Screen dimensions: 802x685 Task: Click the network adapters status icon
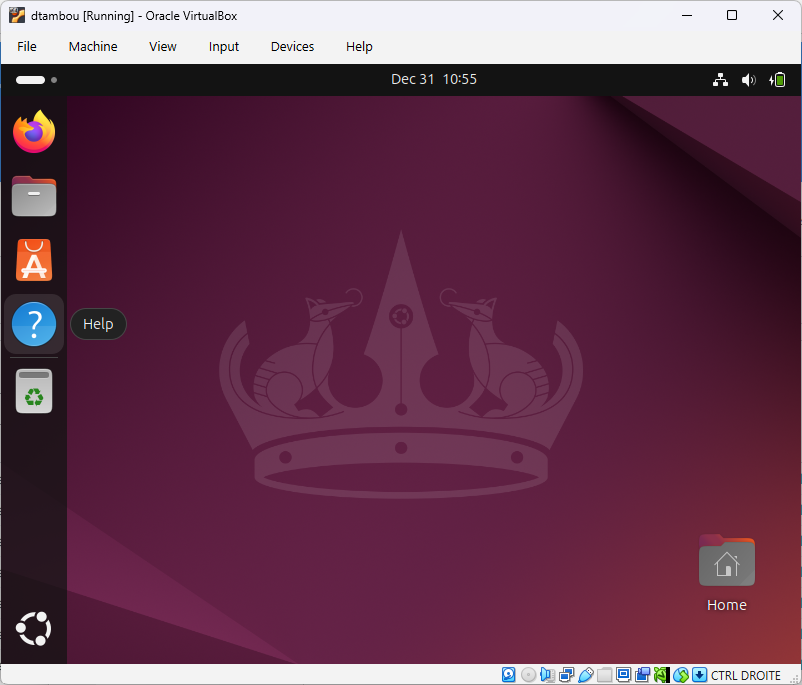567,675
